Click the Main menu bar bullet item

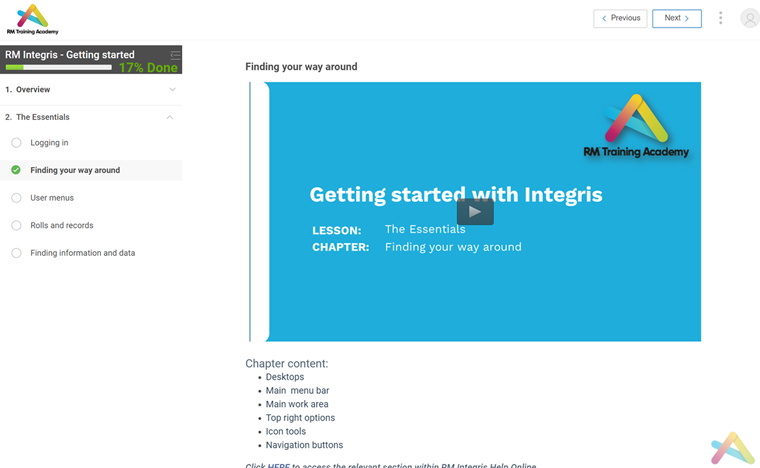pos(297,390)
